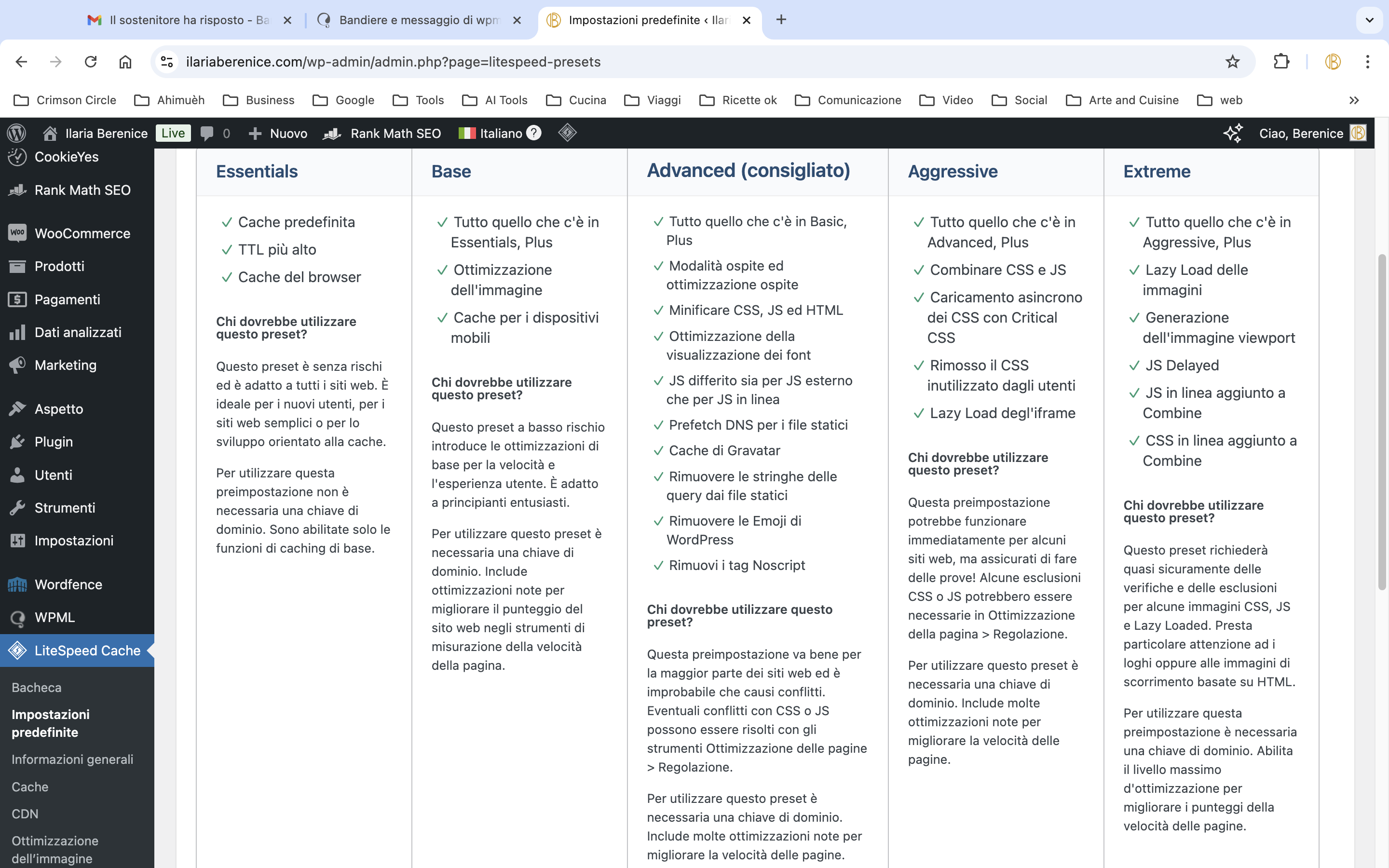Click the Nuovo plus icon
Screen dimensions: 1389x868
[x=255, y=133]
